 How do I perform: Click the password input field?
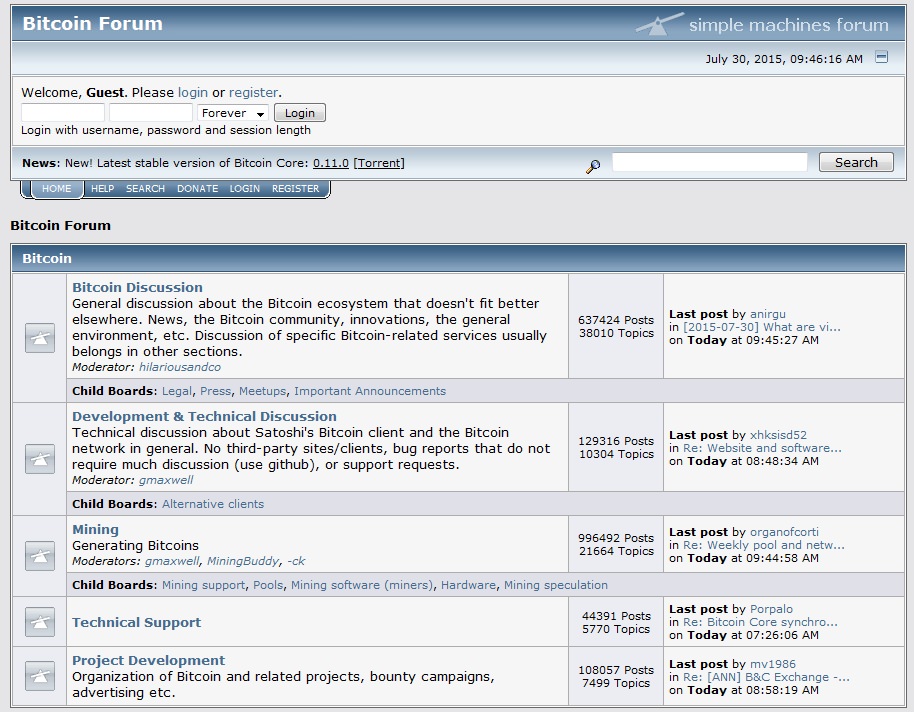[151, 113]
